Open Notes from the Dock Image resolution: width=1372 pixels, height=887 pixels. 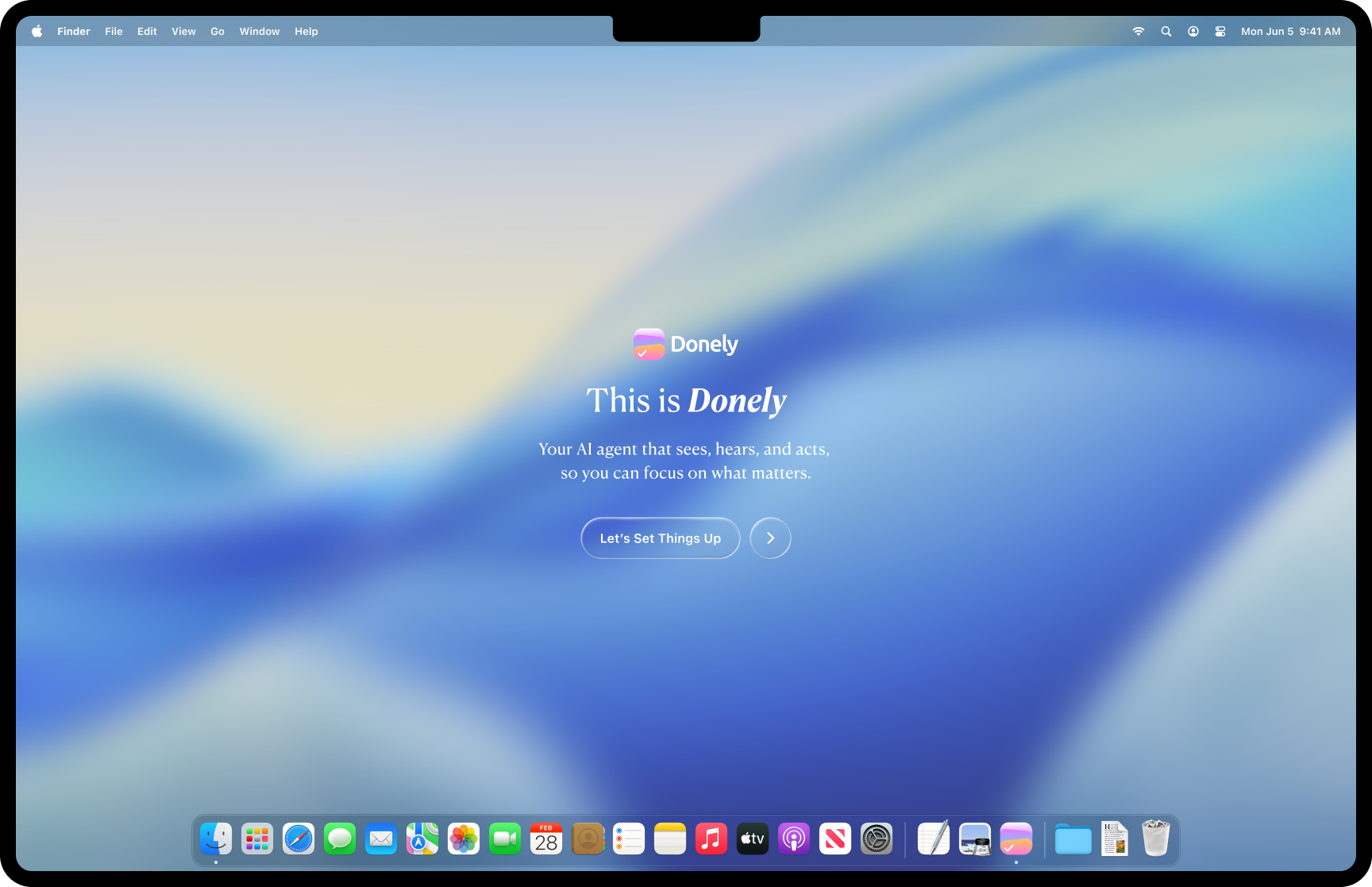click(670, 839)
